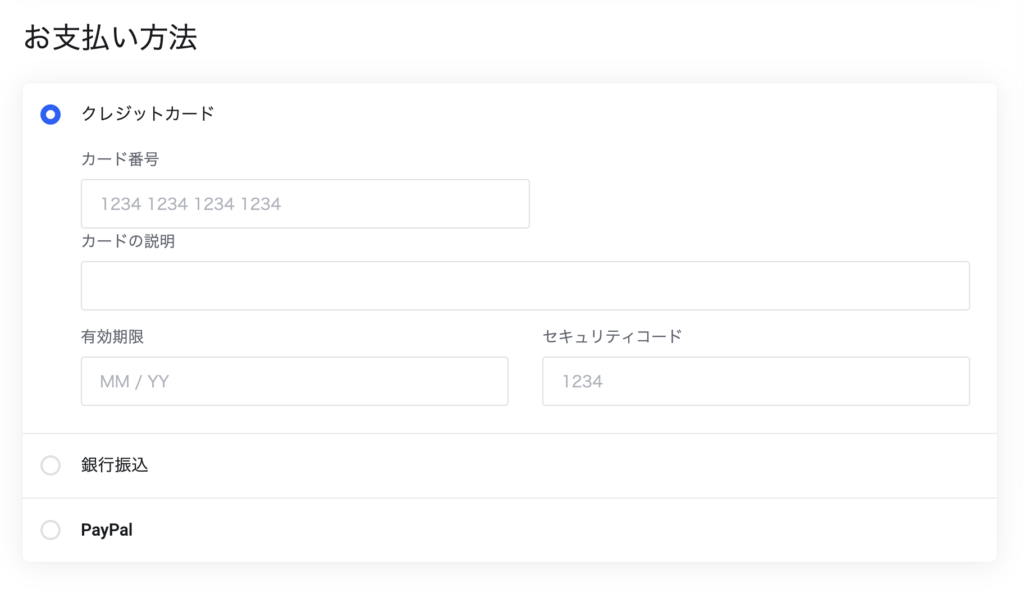Select the 銀行振込 radio button
Screen dimensions: 1024x594
pyautogui.click(x=50, y=465)
